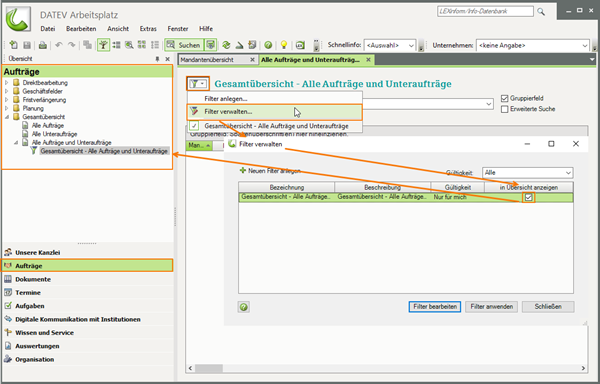The width and height of the screenshot is (600, 384).
Task: Click the horizontal scrollbar right arrow
Action: [x=583, y=368]
